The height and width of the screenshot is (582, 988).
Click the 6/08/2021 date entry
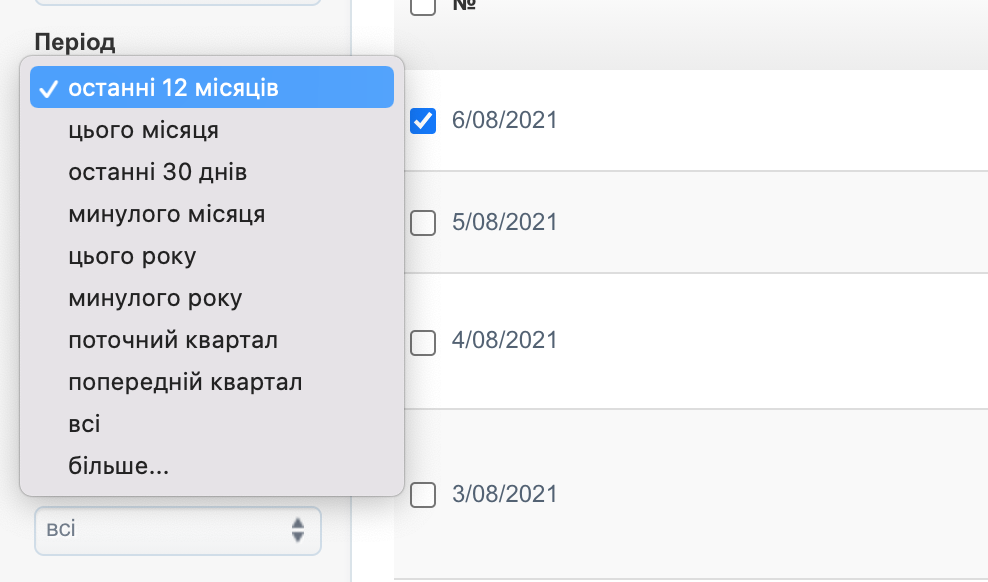pyautogui.click(x=504, y=120)
